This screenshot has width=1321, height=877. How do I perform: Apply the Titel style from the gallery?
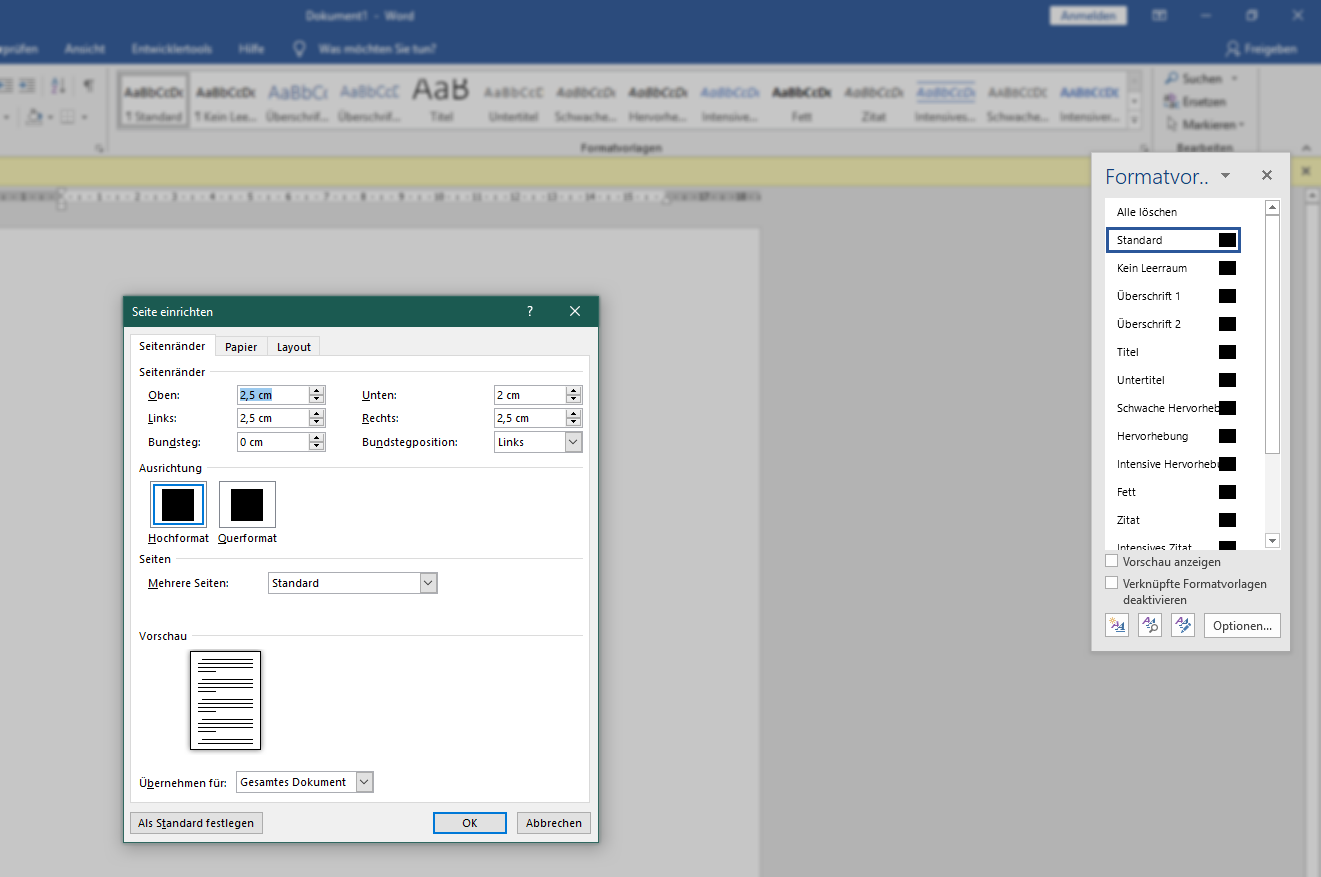click(x=441, y=100)
